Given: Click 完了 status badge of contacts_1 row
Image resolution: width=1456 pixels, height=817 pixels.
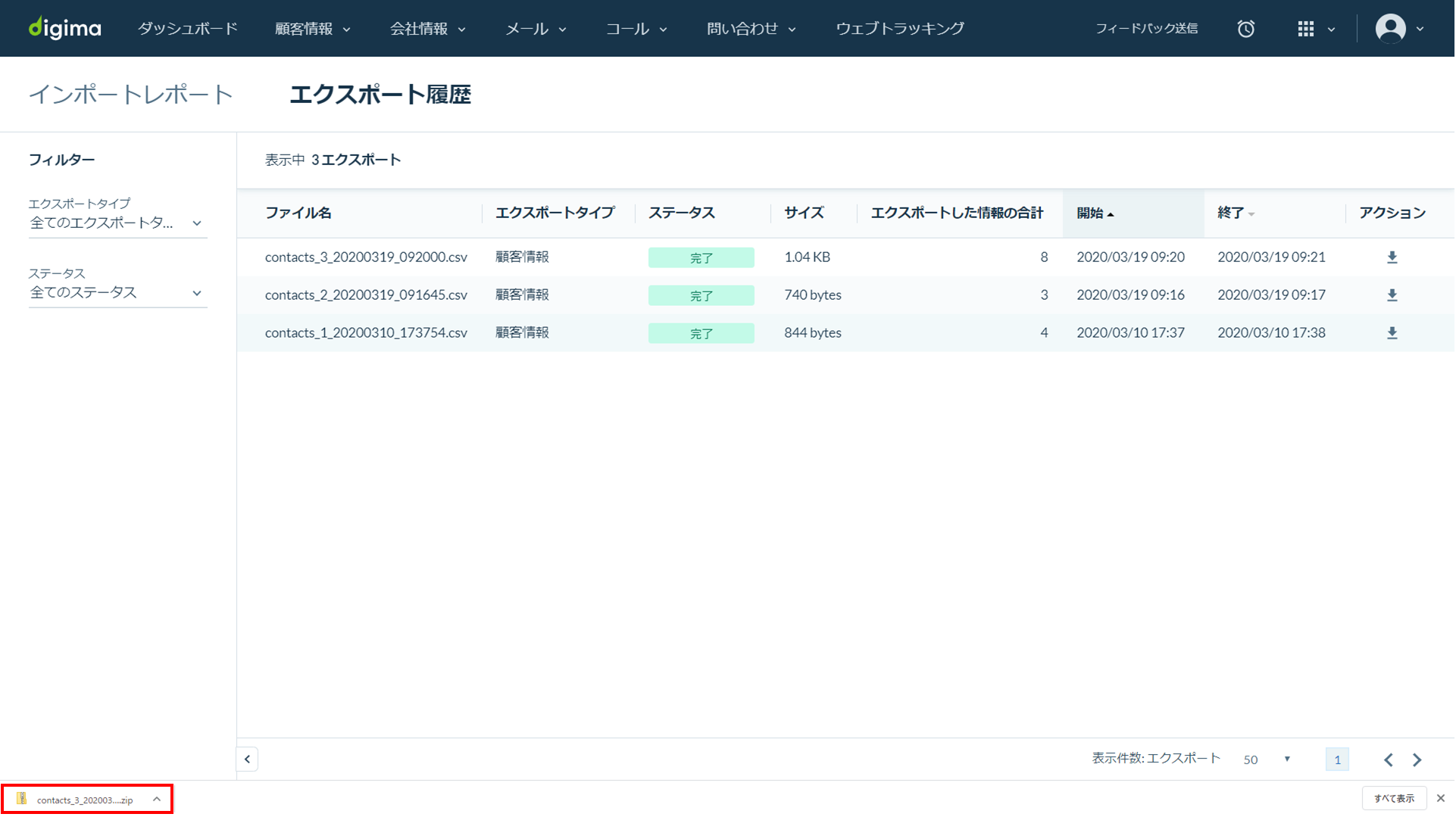Looking at the screenshot, I should click(701, 334).
